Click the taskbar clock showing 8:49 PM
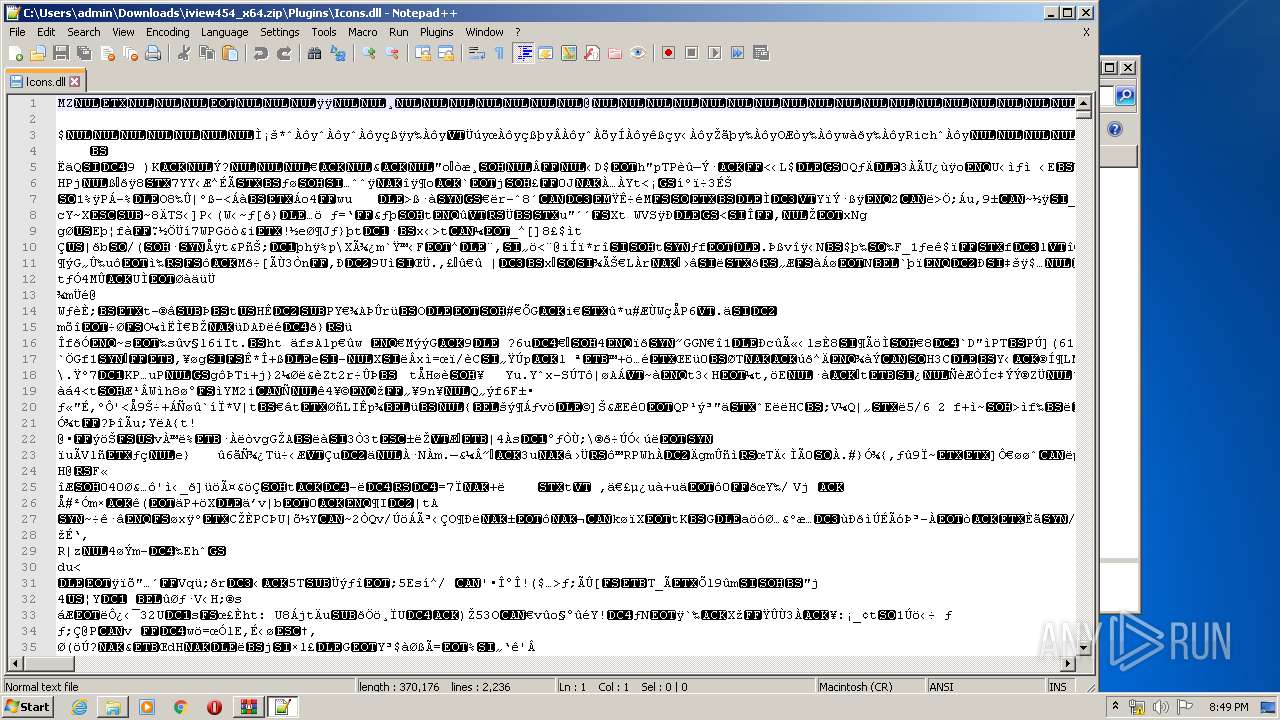The height and width of the screenshot is (720, 1280). pos(1228,707)
